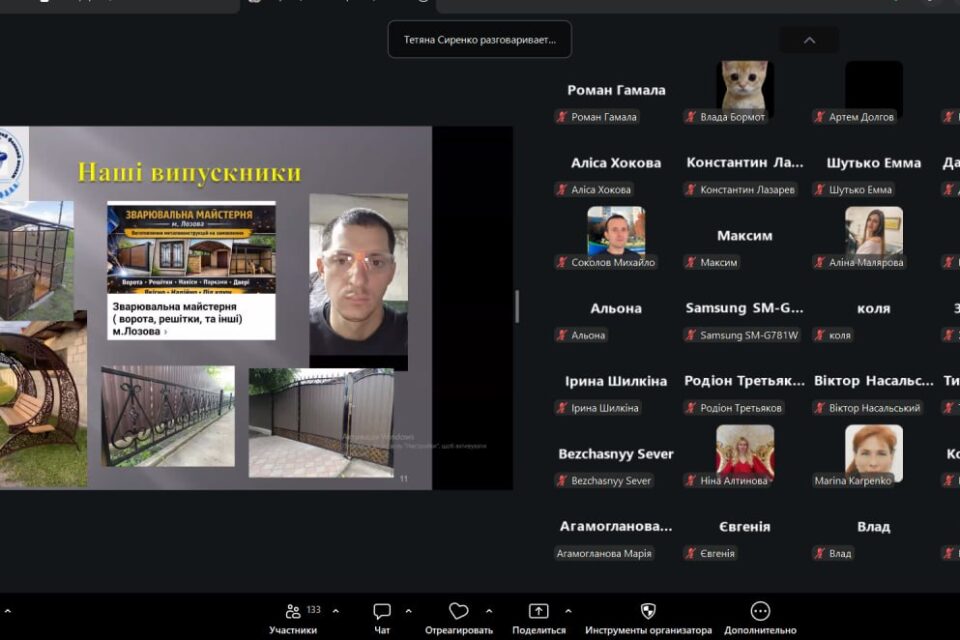
Task: Click muted mic icon beside small коля label
Action: pyautogui.click(x=820, y=336)
